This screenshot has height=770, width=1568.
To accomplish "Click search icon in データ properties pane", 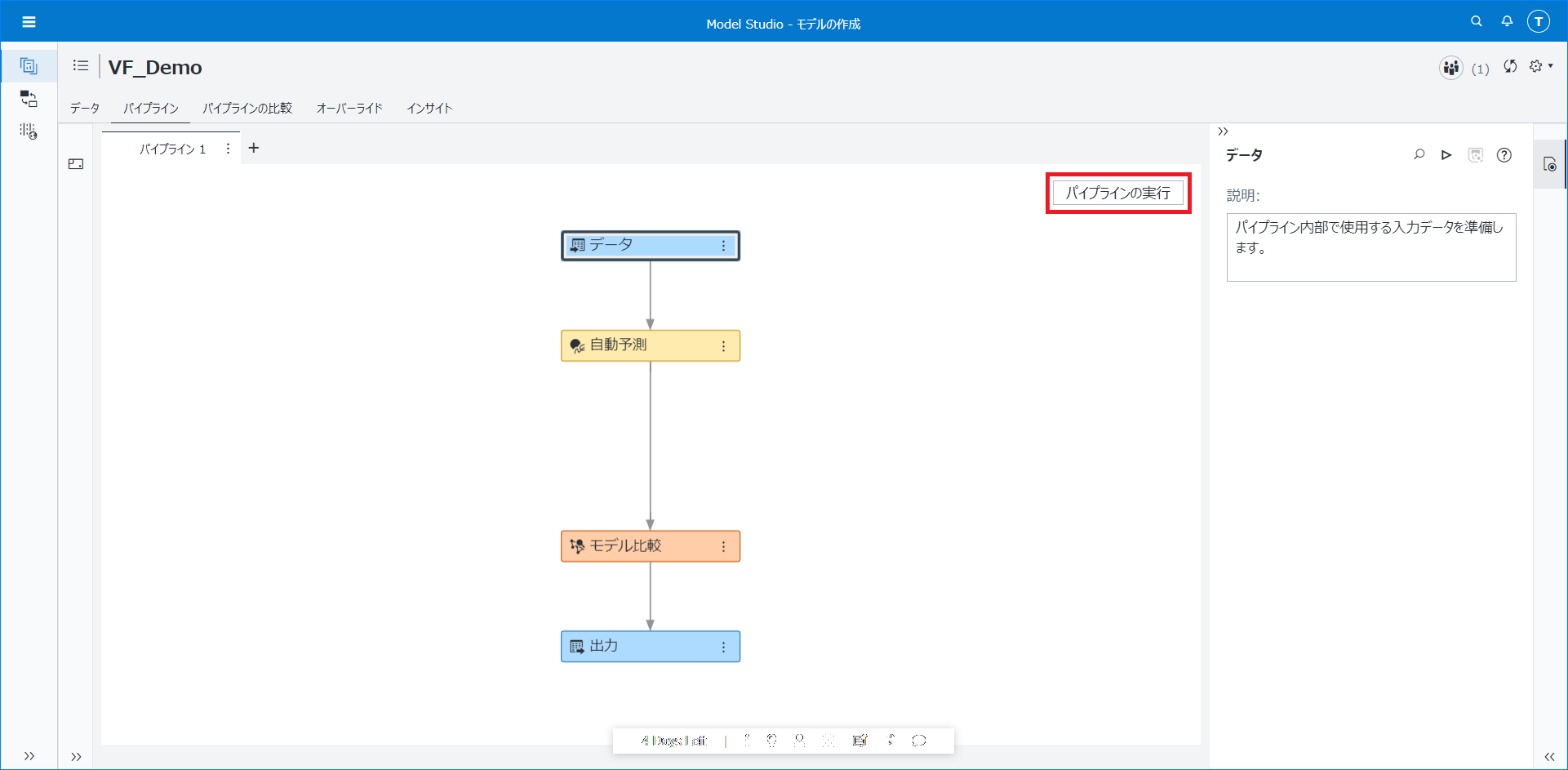I will tap(1419, 155).
